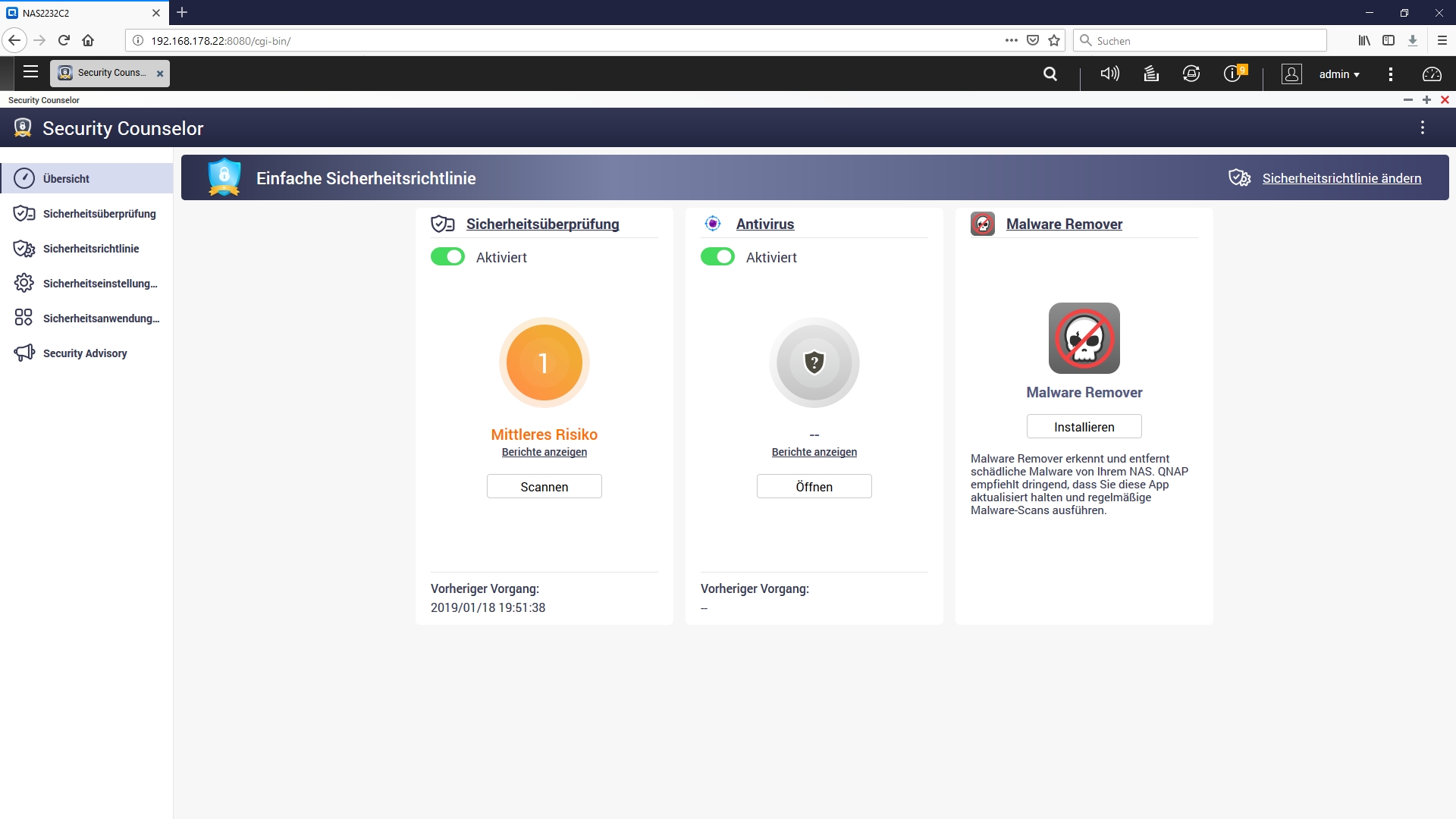Open the QTS main hamburger menu
The image size is (1456, 819).
point(30,72)
